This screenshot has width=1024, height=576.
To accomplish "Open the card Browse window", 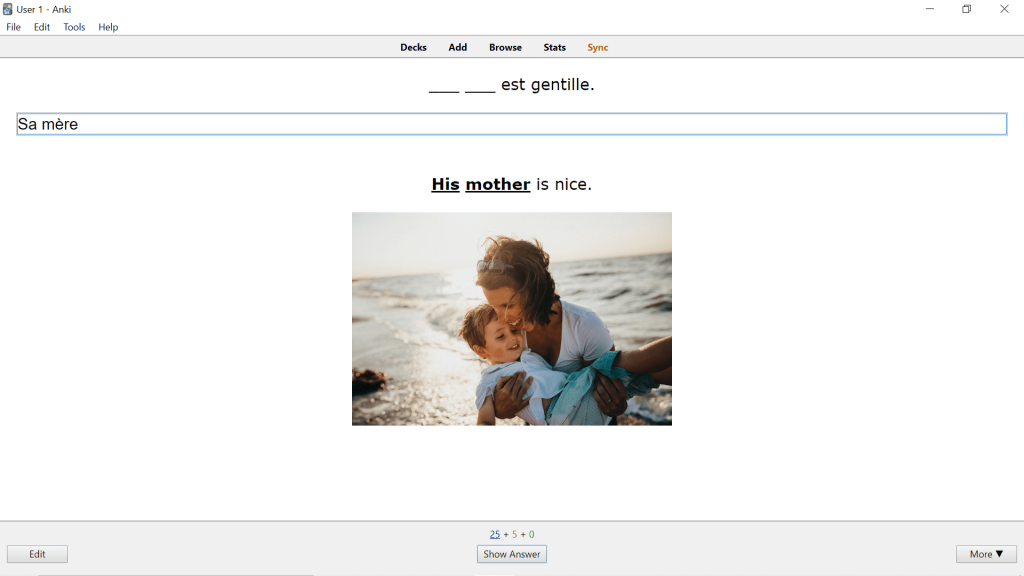I will pos(505,47).
